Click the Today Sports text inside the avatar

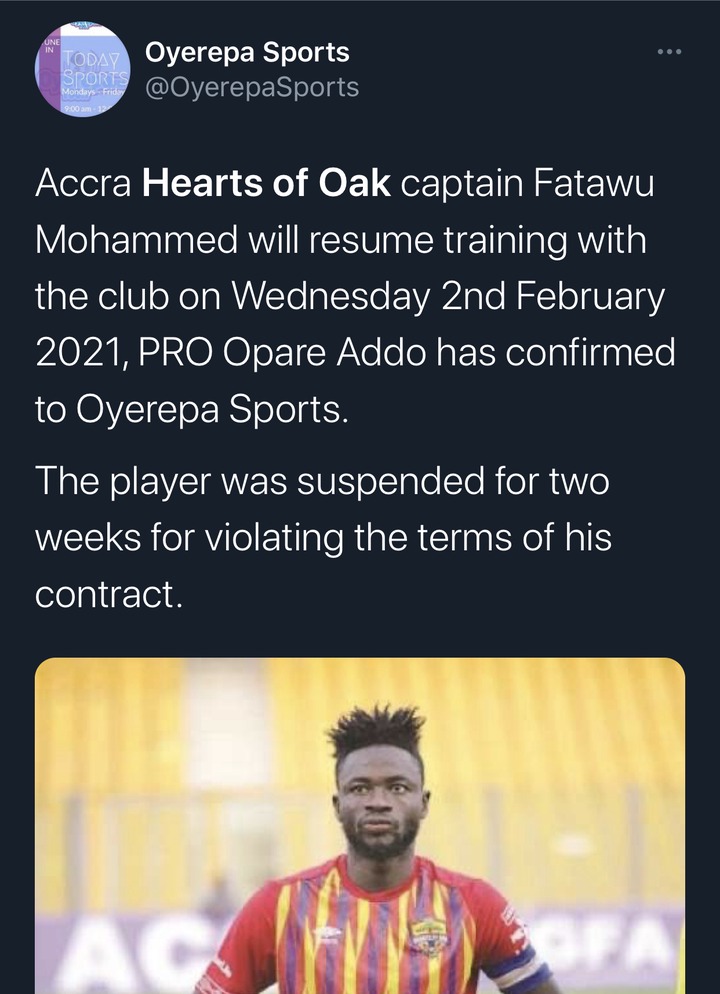tap(95, 68)
